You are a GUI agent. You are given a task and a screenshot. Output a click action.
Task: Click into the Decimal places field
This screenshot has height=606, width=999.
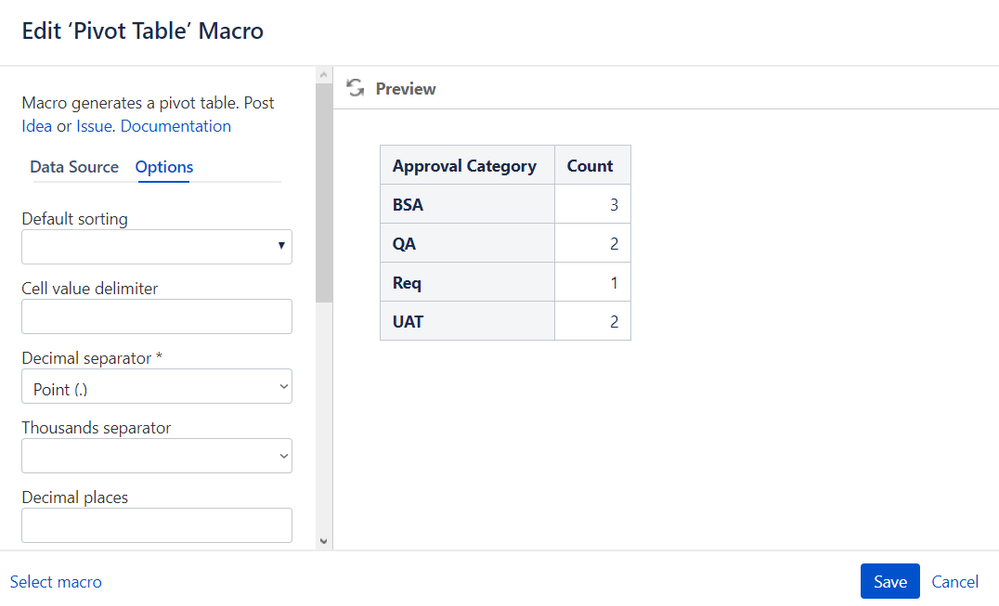coord(157,525)
